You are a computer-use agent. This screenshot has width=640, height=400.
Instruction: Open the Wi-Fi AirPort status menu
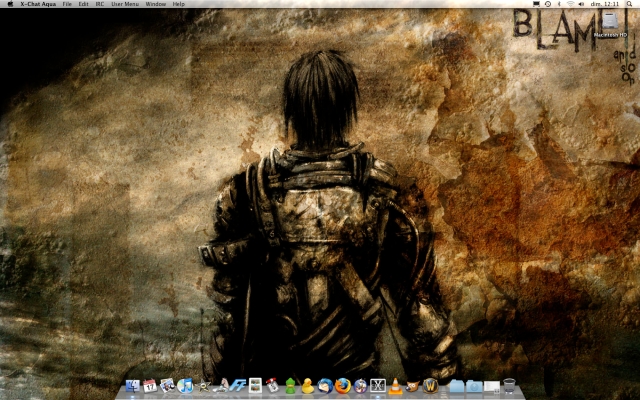click(570, 4)
